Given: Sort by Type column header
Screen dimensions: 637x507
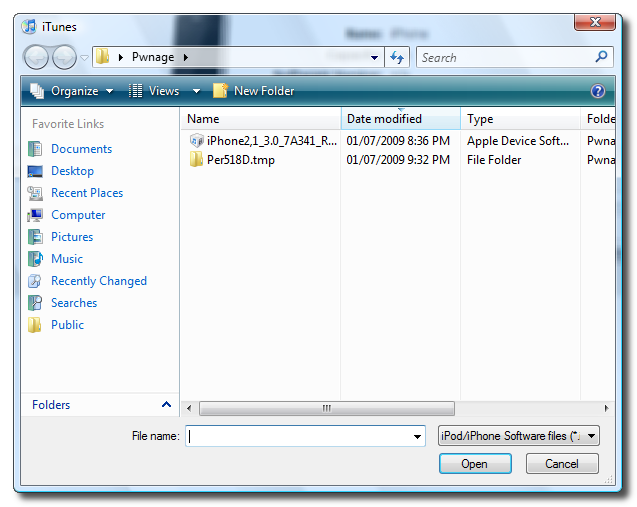Looking at the screenshot, I should (x=520, y=119).
